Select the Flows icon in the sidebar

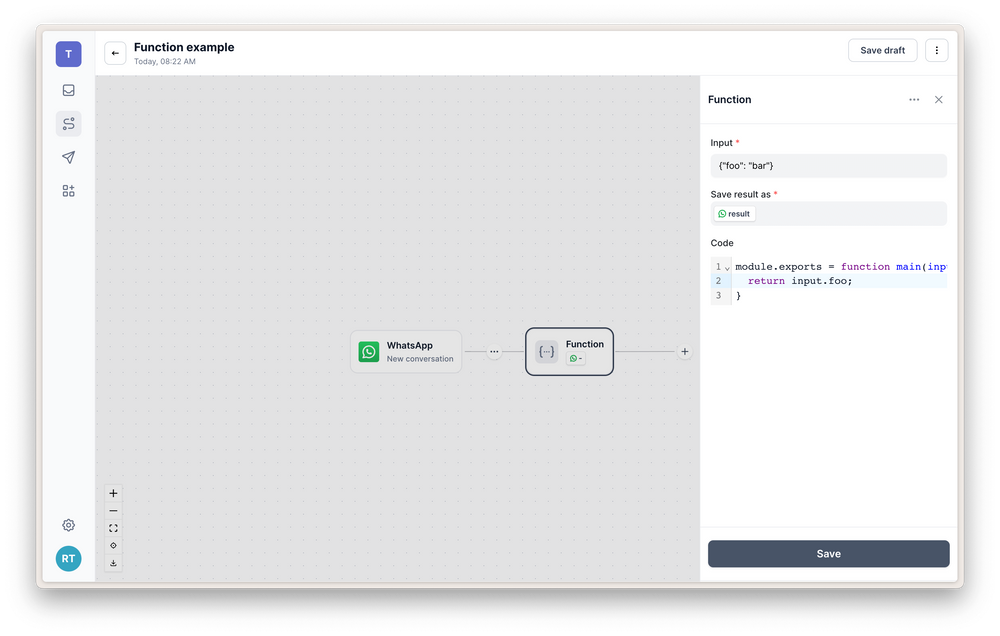[x=68, y=123]
